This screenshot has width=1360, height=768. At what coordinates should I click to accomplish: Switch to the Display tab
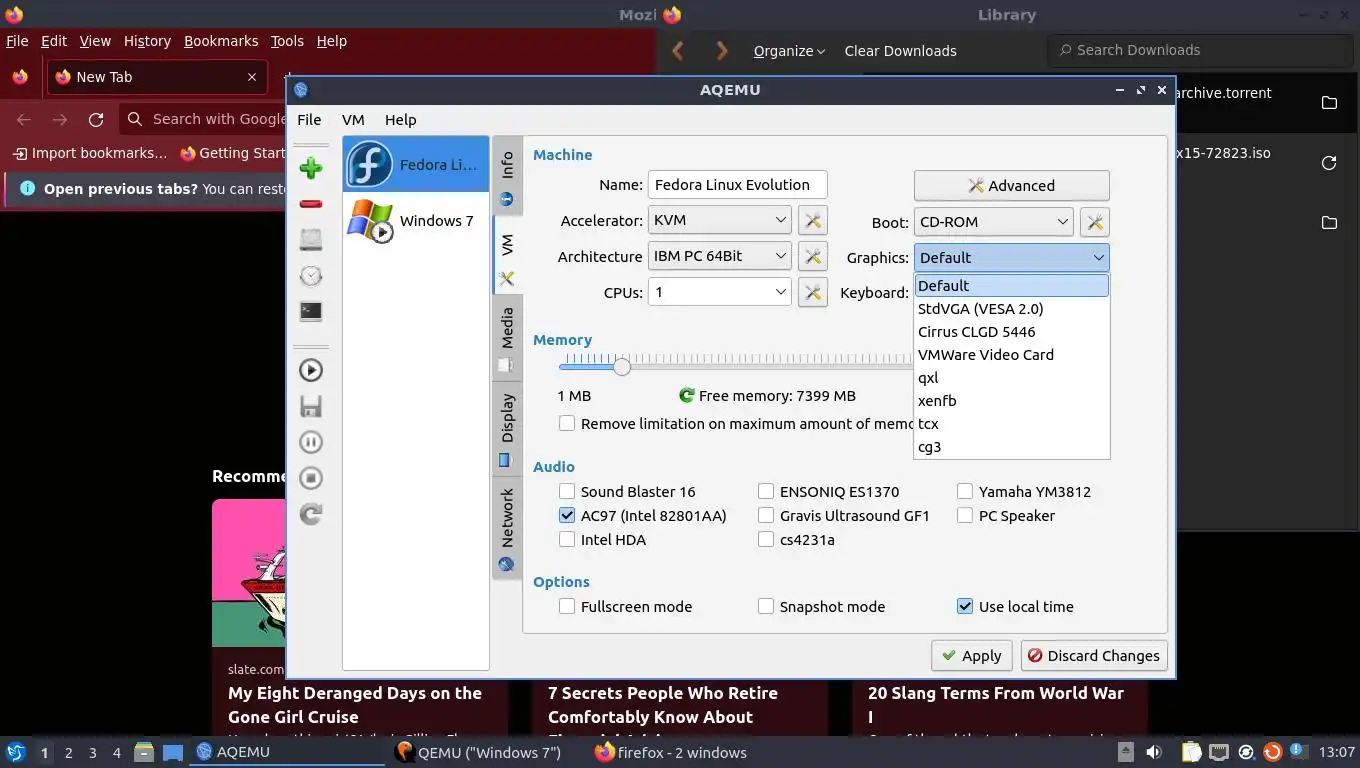click(507, 430)
